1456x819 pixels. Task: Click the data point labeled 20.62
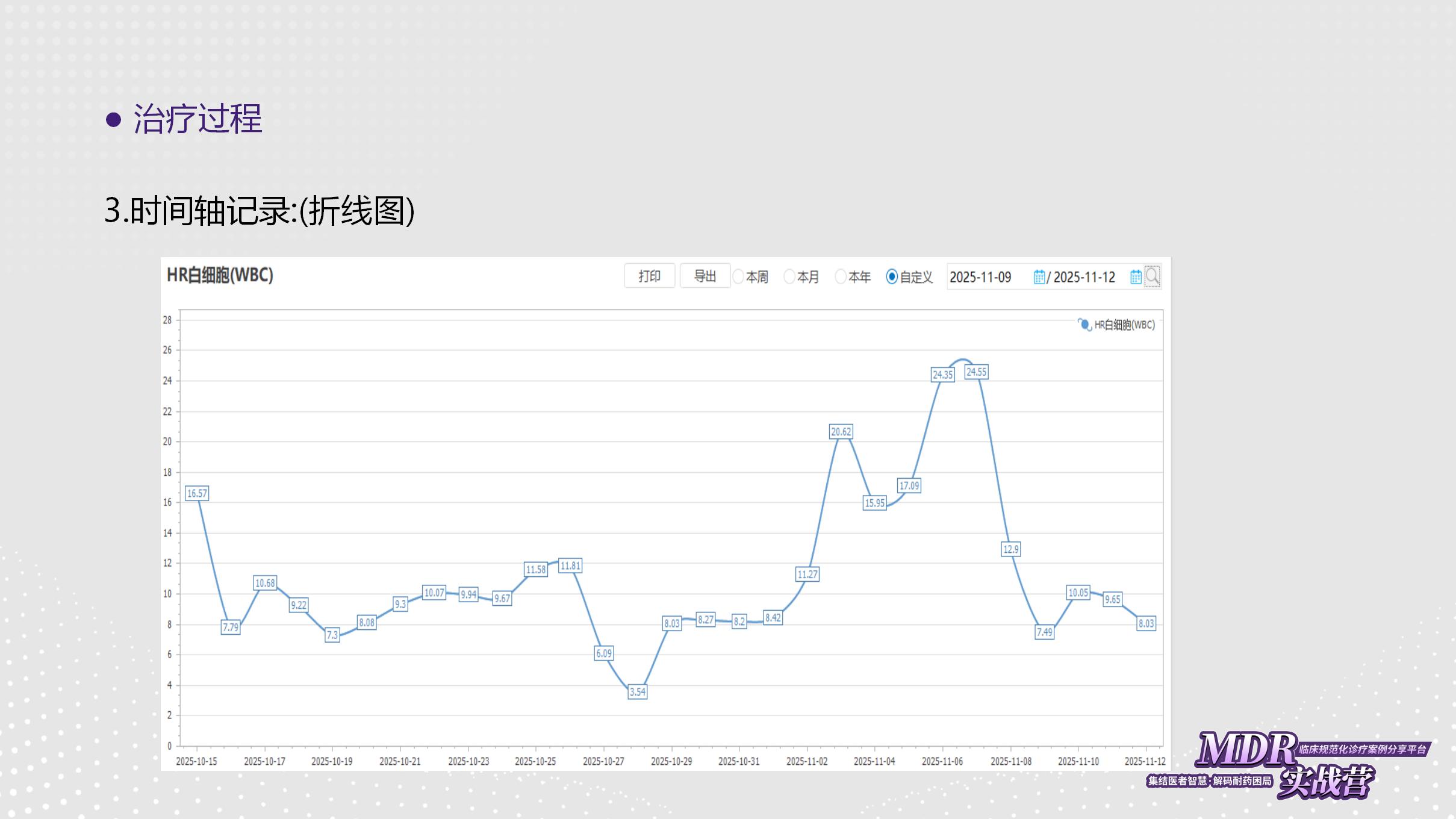841,432
